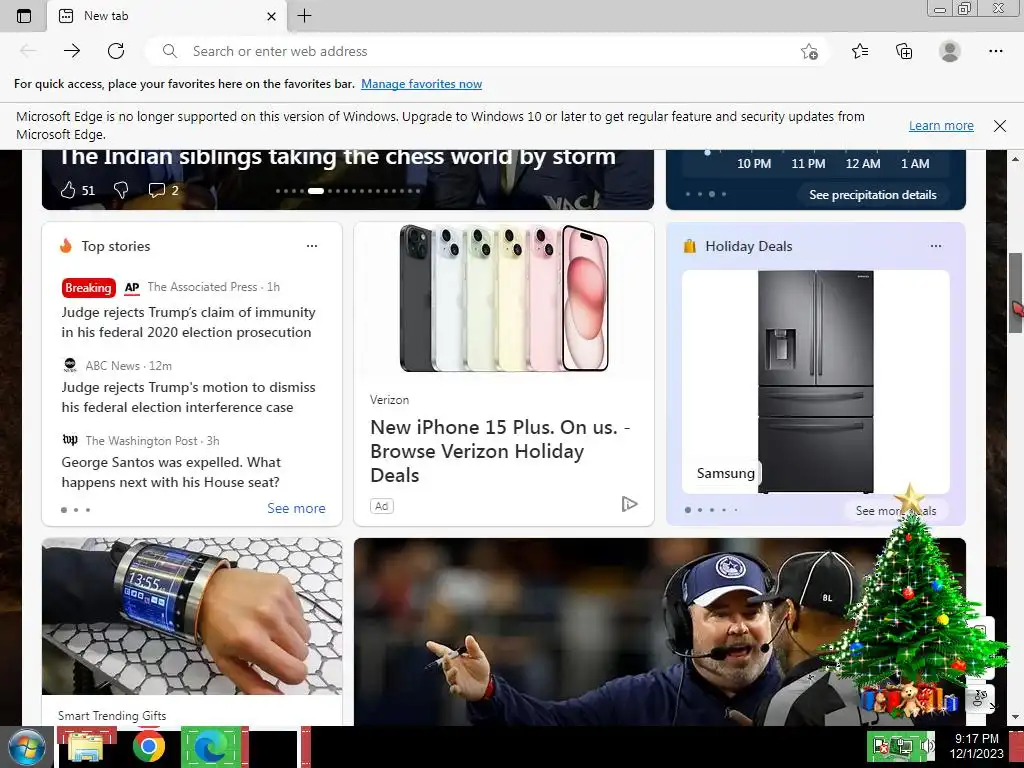Click See precipitation details button

pos(872,195)
